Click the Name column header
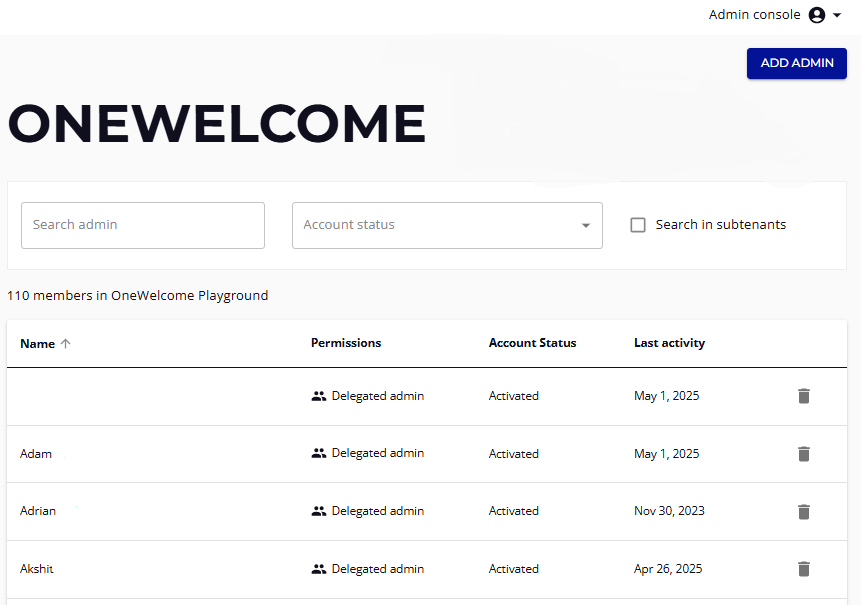The height and width of the screenshot is (605, 861). (x=37, y=344)
